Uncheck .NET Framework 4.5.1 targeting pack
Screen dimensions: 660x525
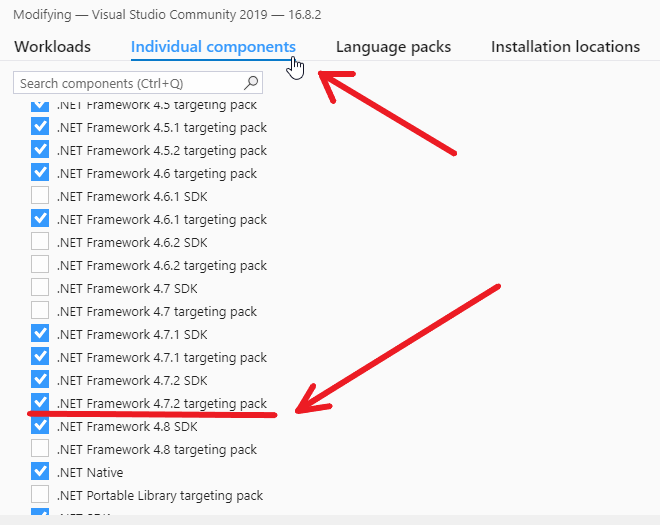click(40, 127)
